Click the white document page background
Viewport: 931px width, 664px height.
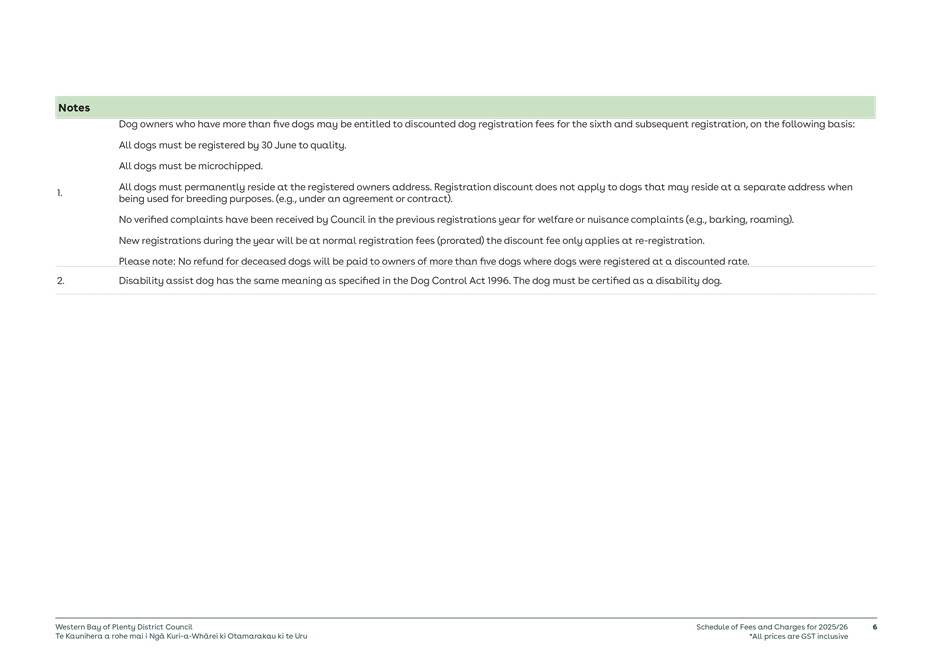(465, 450)
